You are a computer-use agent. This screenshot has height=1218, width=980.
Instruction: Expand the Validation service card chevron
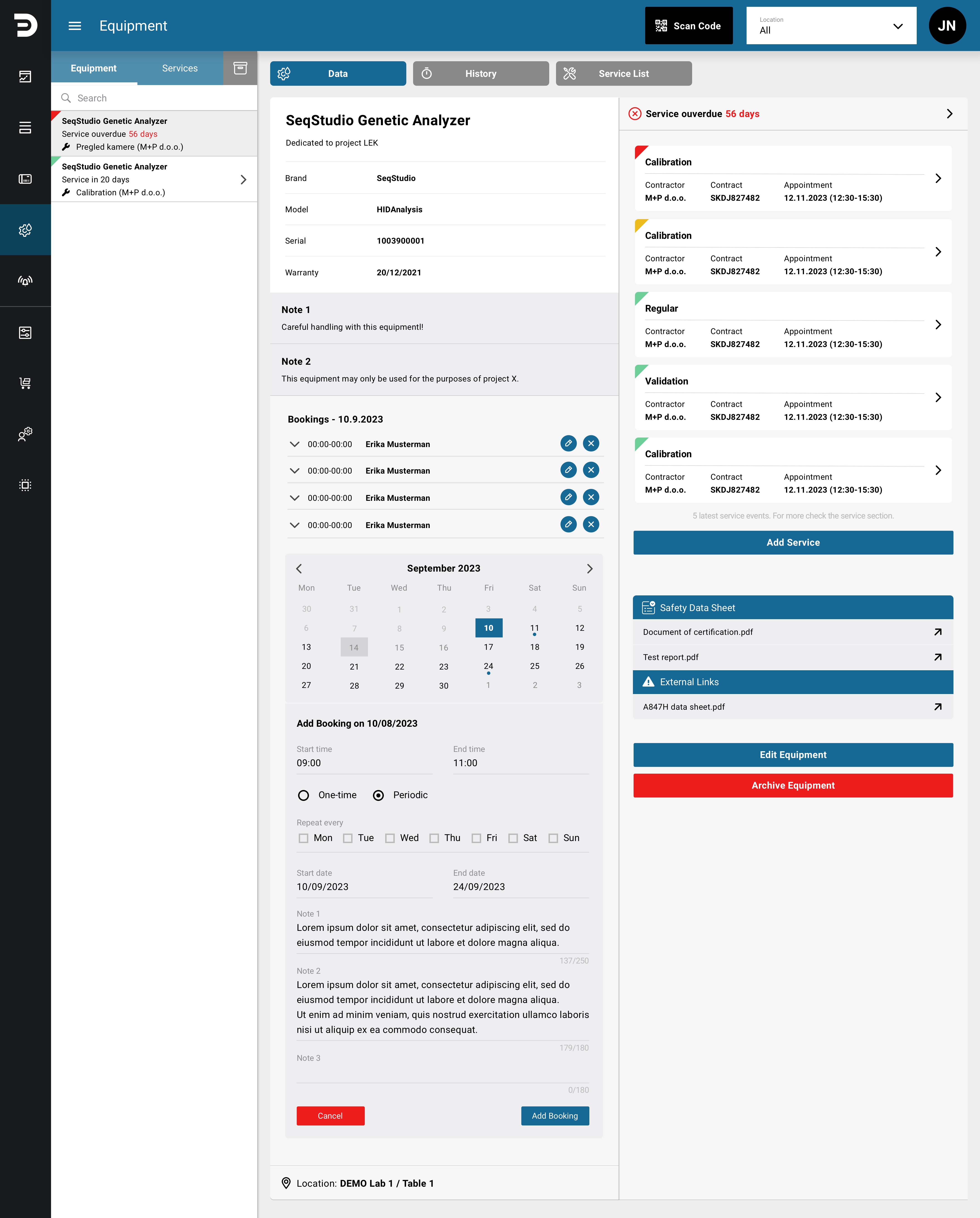coord(938,398)
